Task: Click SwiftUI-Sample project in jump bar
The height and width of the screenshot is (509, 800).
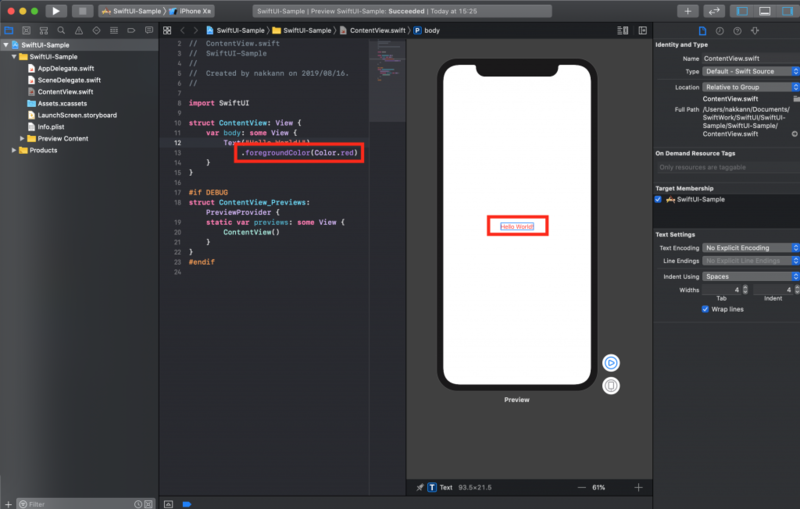Action: [x=235, y=31]
